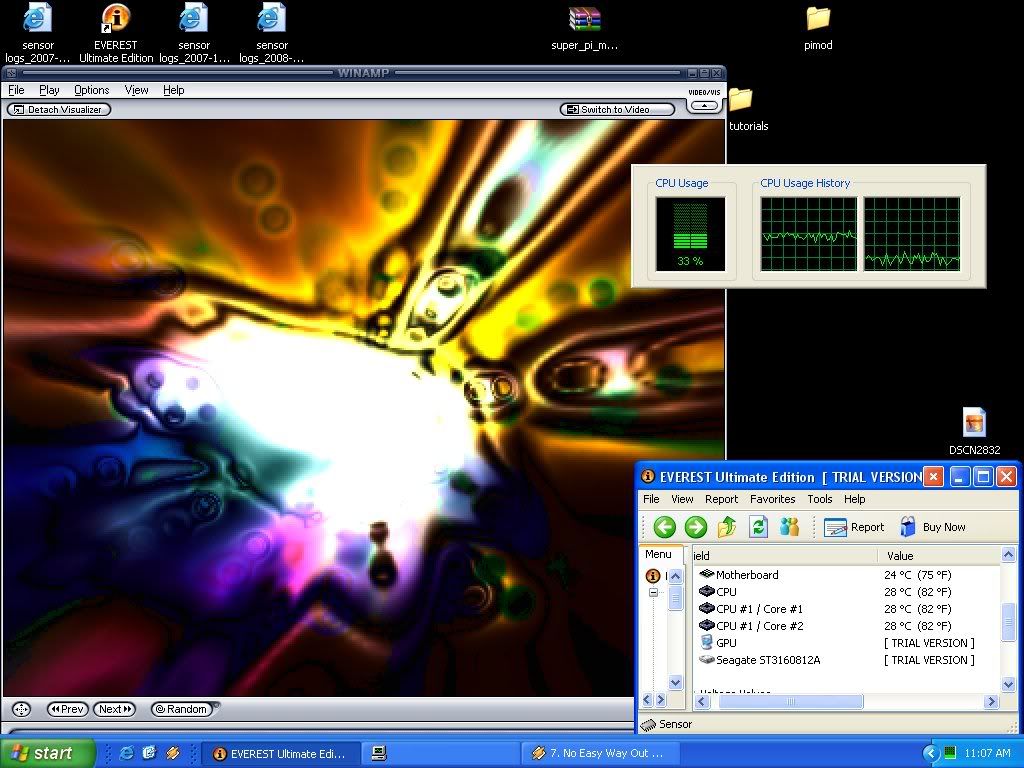This screenshot has height=768, width=1024.
Task: Click Buy Now in the EVEREST toolbar
Action: pyautogui.click(x=933, y=527)
